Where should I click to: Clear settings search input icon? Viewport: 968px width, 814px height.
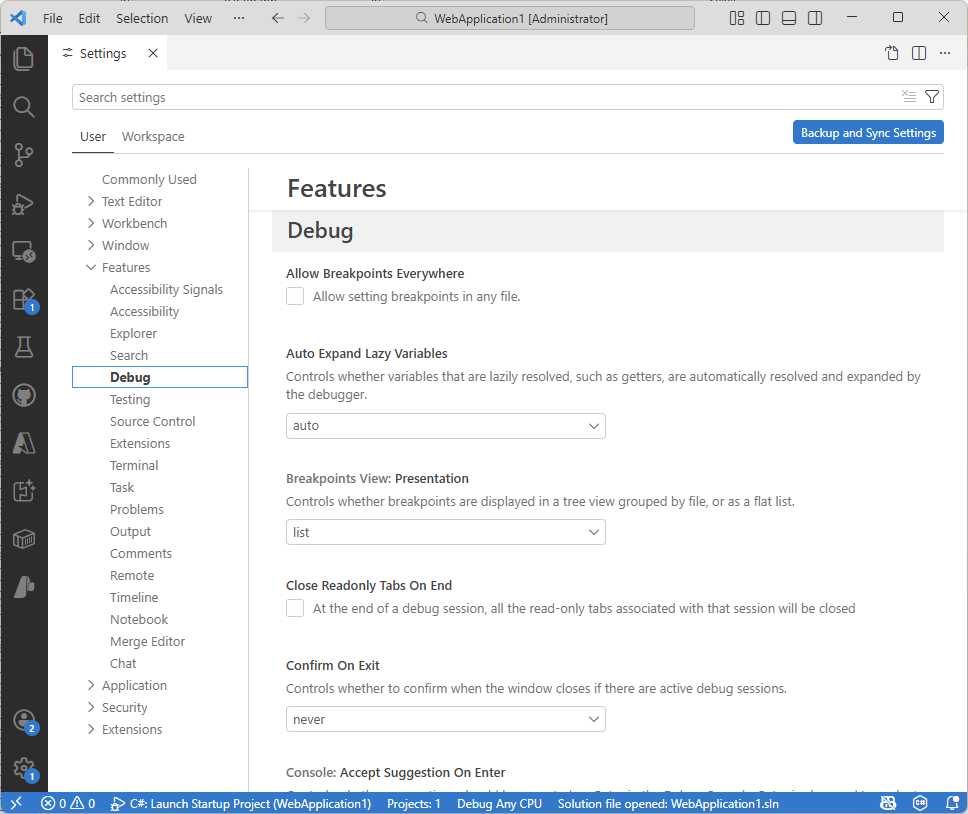(x=909, y=96)
